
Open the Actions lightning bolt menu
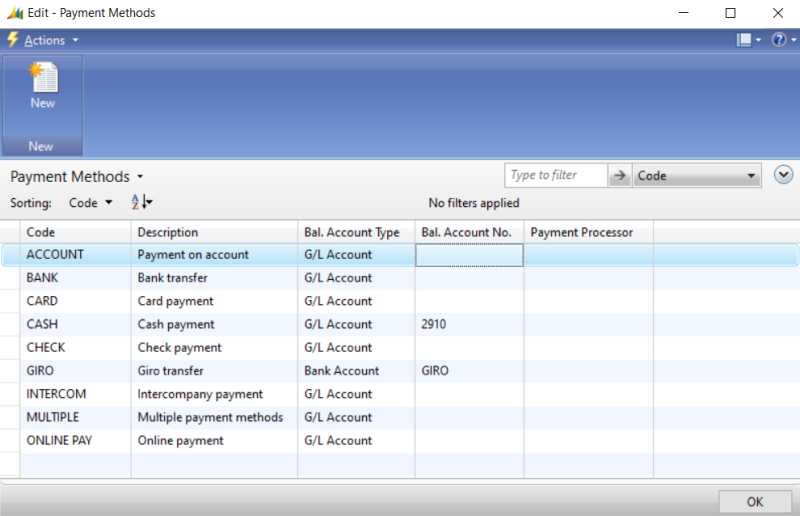(x=13, y=40)
